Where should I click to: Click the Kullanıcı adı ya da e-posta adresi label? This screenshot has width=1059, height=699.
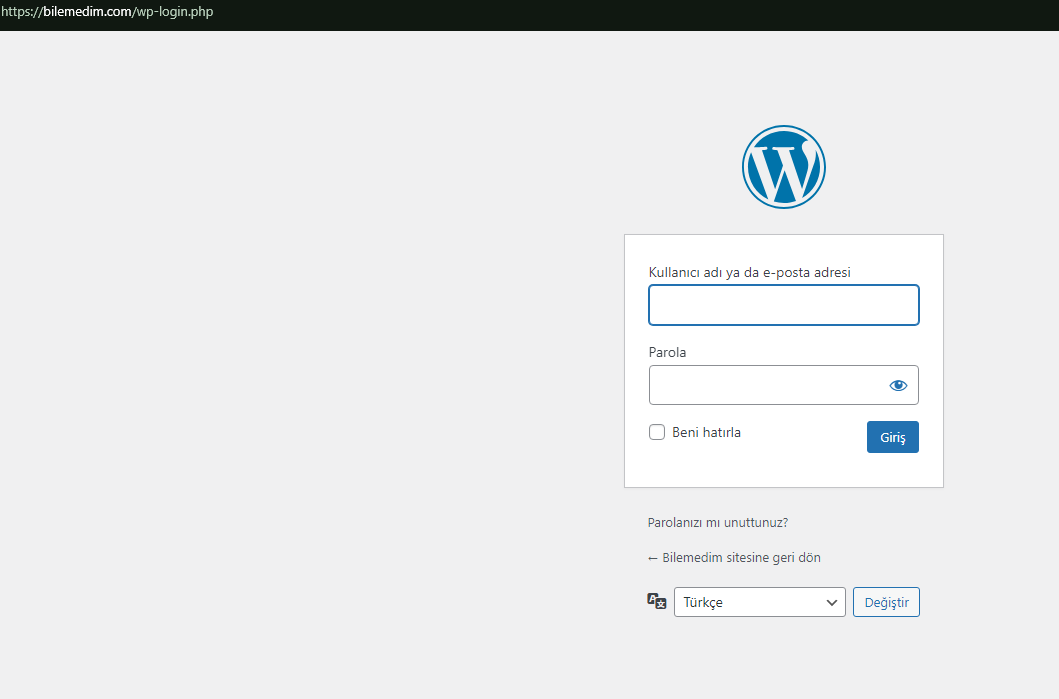pos(749,272)
